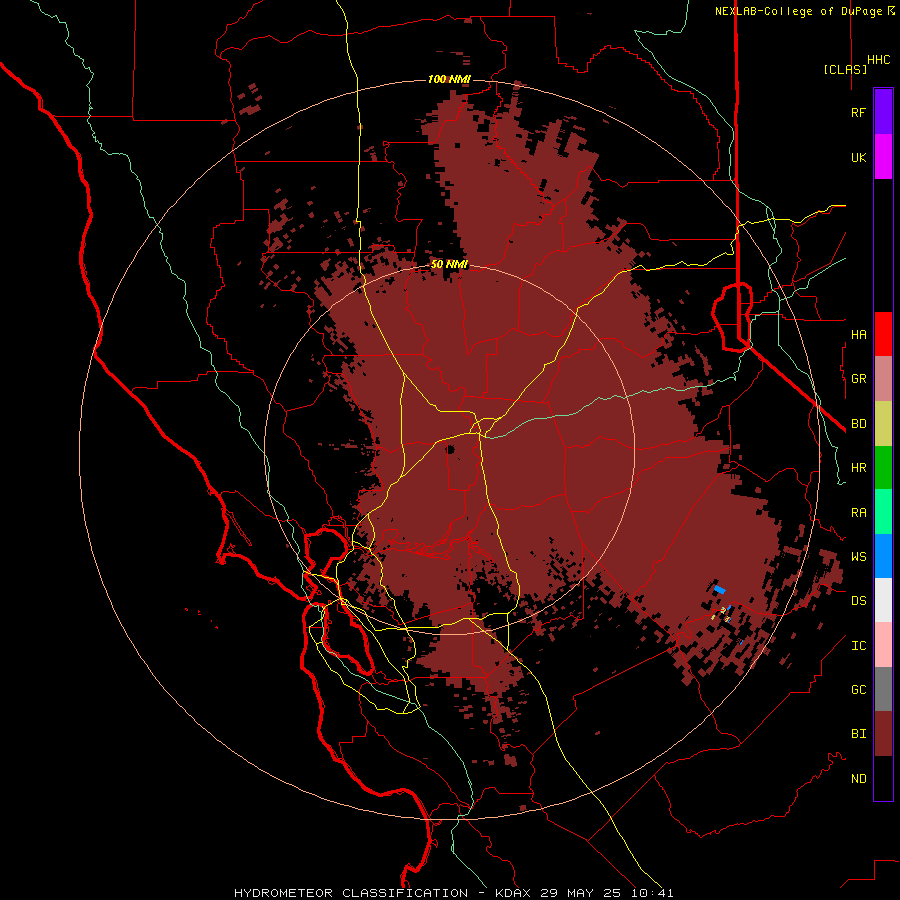
Task: Click the 'RF' legend label
Action: tap(858, 112)
